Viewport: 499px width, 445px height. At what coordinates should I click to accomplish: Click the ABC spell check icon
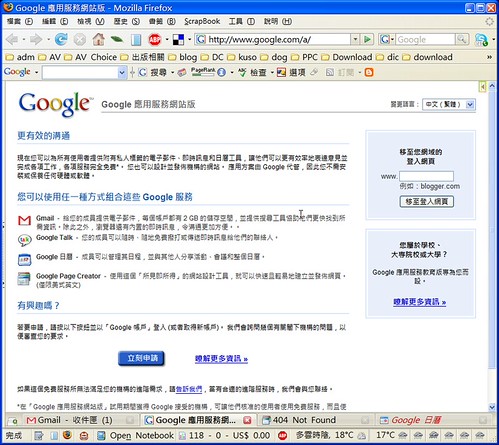(x=242, y=72)
